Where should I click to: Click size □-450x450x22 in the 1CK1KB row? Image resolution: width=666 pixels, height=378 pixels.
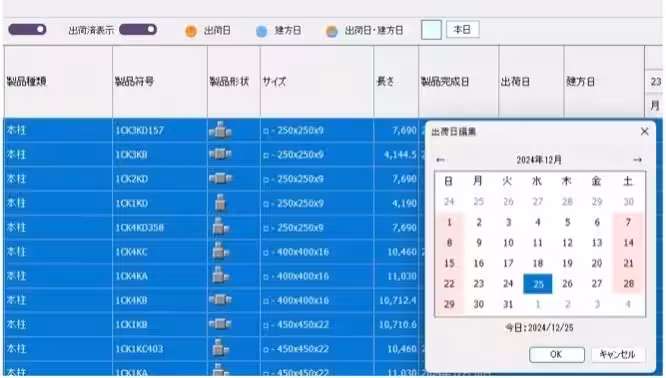[296, 325]
